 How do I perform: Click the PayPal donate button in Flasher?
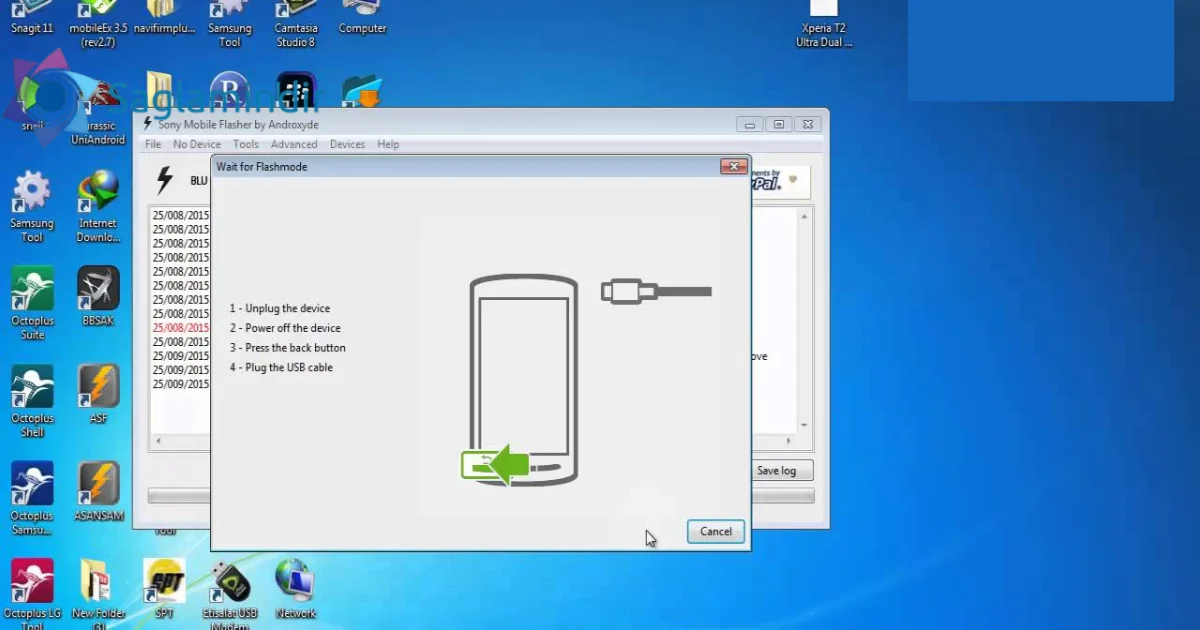click(x=779, y=181)
